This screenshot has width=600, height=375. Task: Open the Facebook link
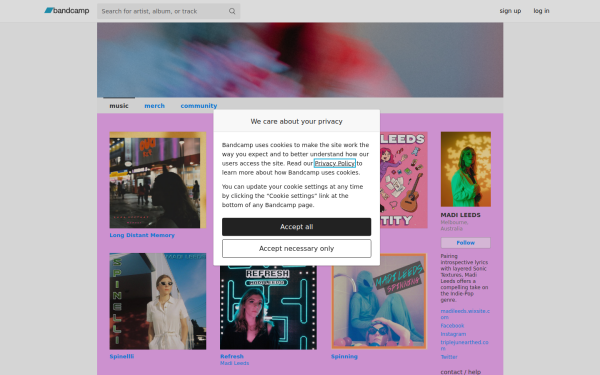click(x=452, y=326)
